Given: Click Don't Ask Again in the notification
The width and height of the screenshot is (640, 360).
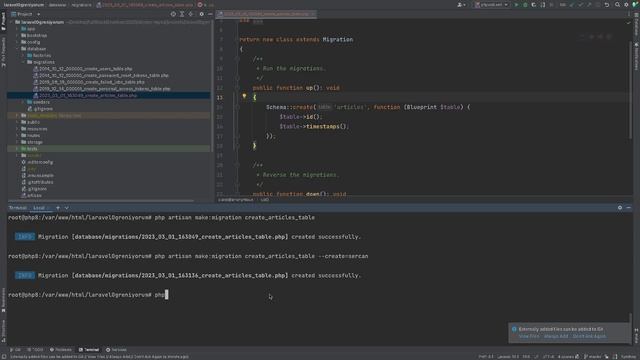Looking at the screenshot, I should tap(589, 336).
